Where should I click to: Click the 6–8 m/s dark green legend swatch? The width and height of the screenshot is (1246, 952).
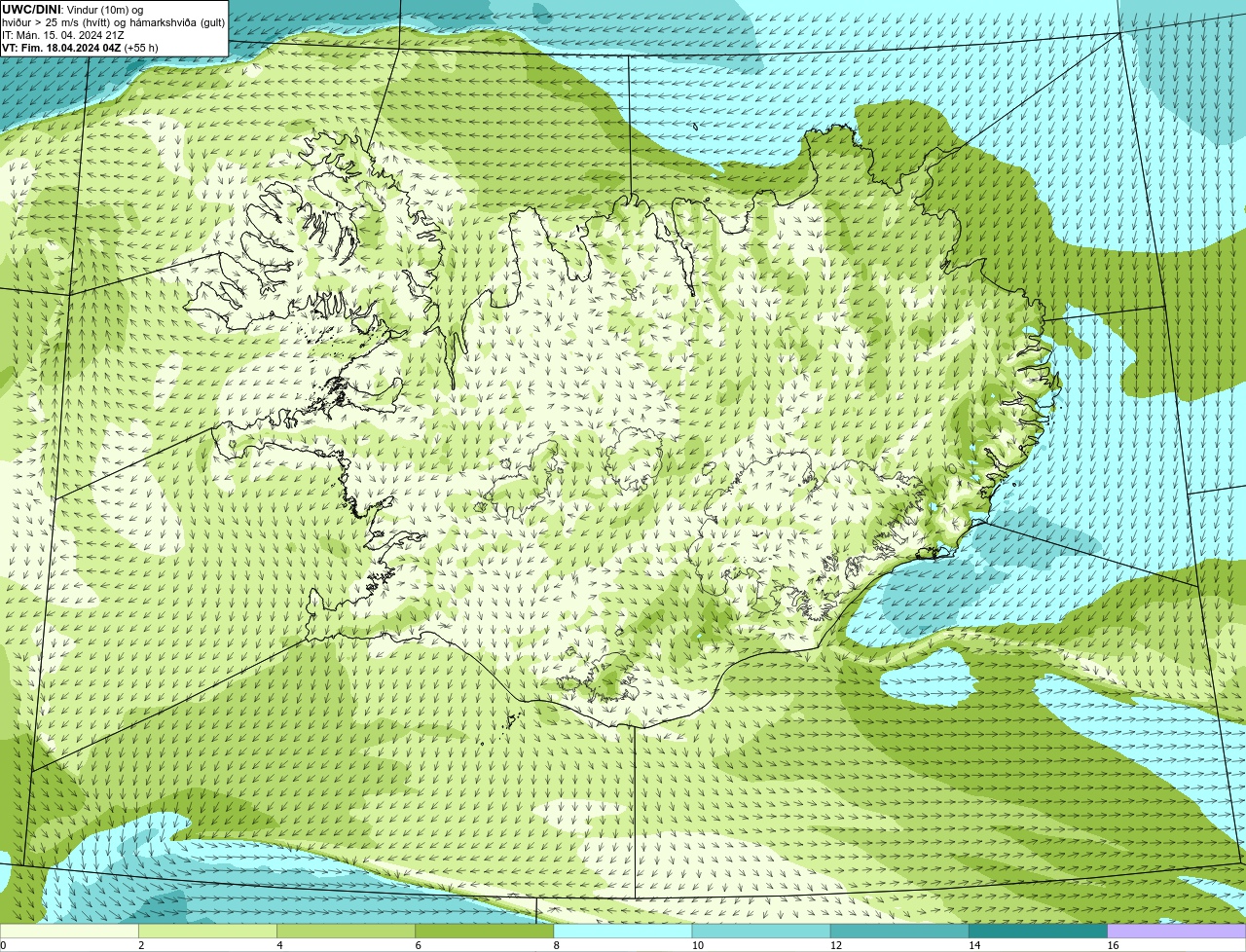[x=485, y=932]
